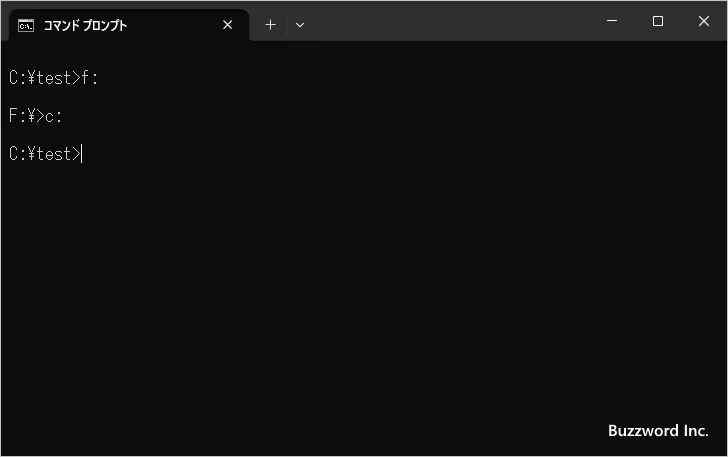Minimize the terminal window

tap(612, 21)
